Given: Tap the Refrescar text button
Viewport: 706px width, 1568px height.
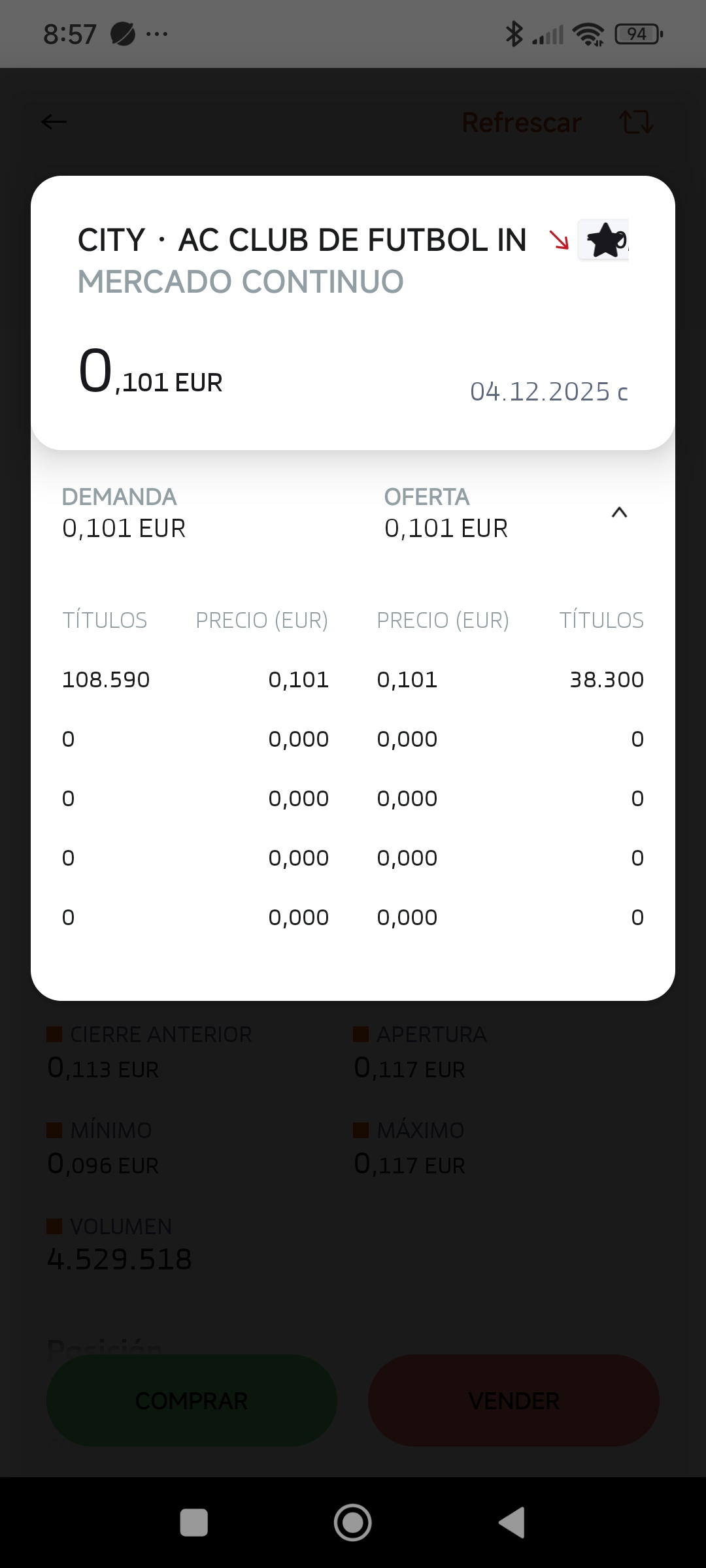Looking at the screenshot, I should pyautogui.click(x=522, y=122).
